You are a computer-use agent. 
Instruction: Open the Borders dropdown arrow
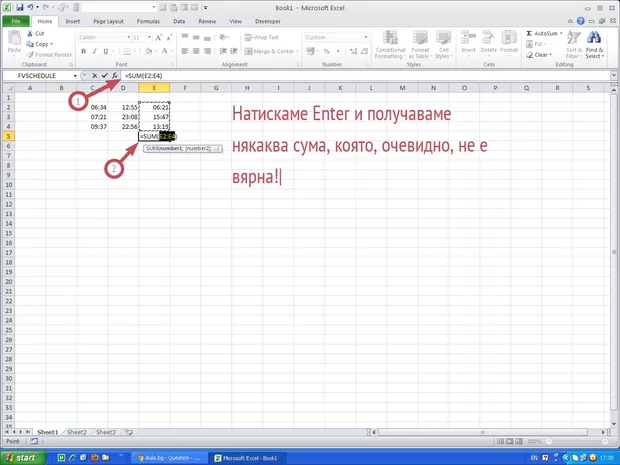[135, 51]
